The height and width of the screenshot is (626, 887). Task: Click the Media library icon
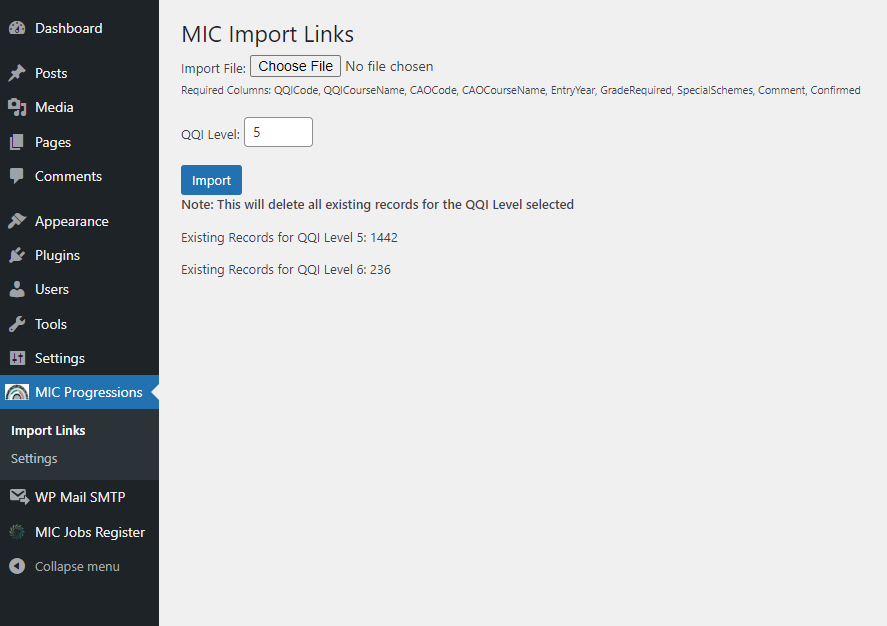[x=17, y=107]
